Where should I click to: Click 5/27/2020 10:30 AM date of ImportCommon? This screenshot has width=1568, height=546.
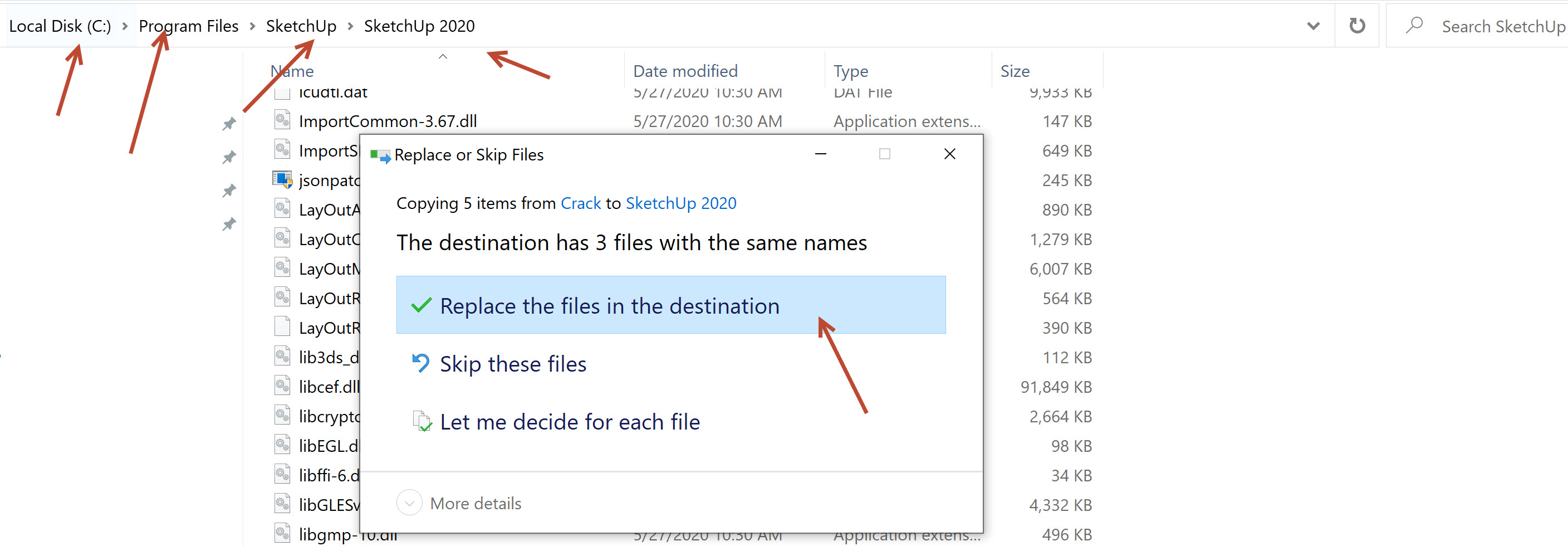(707, 121)
